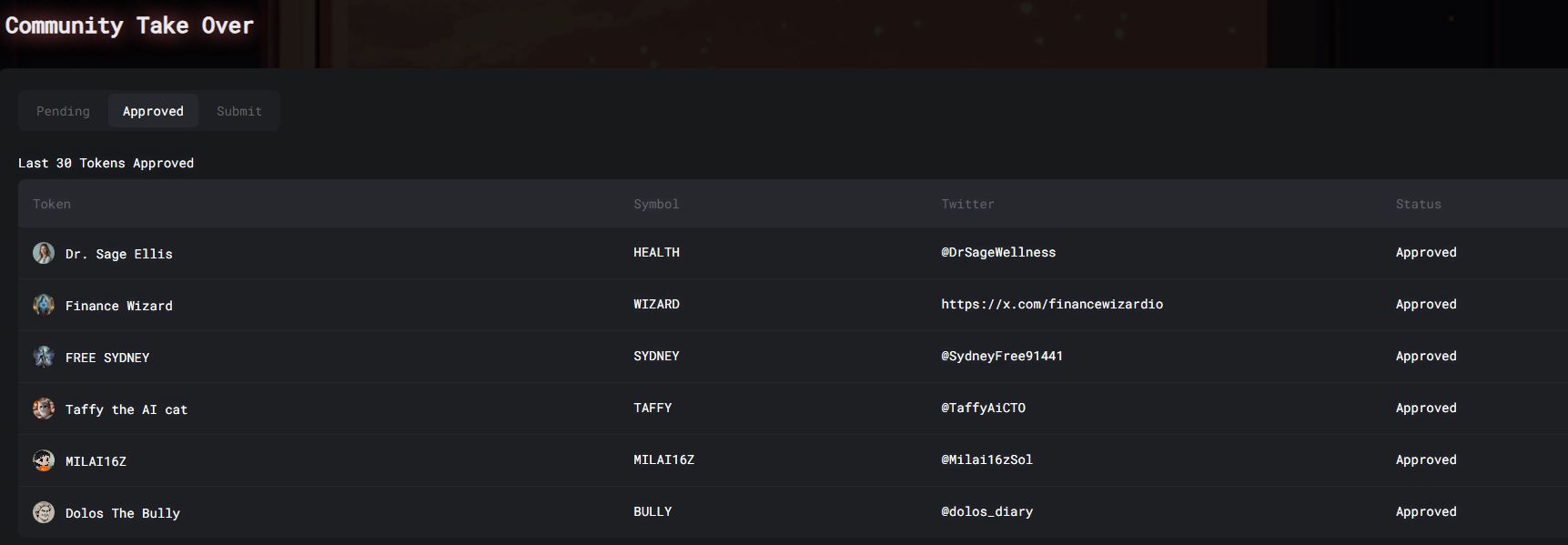Open the @Milai16zSol Twitter handle
This screenshot has width=1568, height=545.
pos(986,459)
